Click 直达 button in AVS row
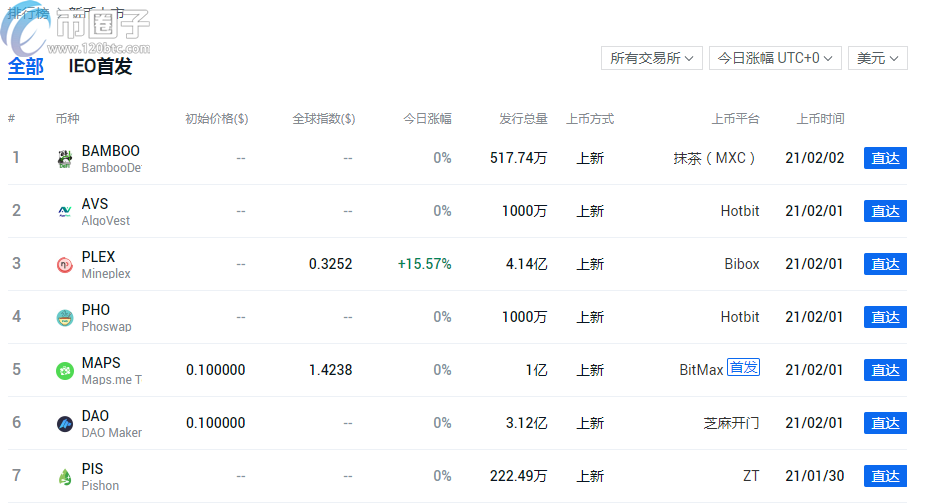The width and height of the screenshot is (931, 503). [885, 211]
